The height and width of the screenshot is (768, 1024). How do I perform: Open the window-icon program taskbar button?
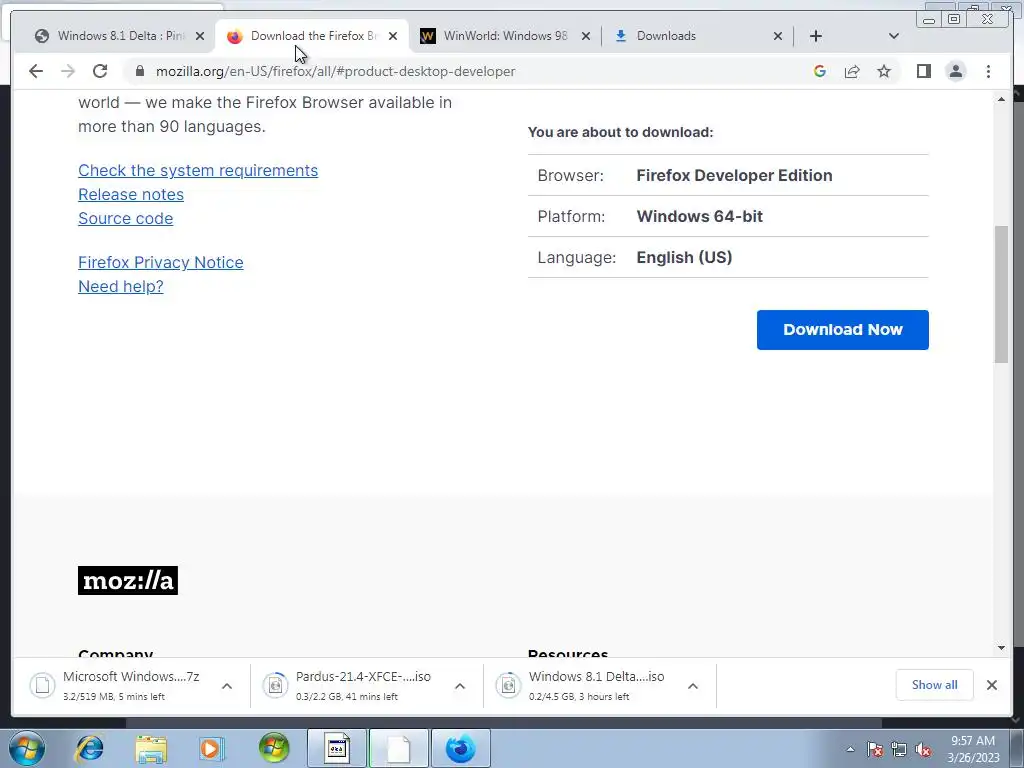(337, 748)
